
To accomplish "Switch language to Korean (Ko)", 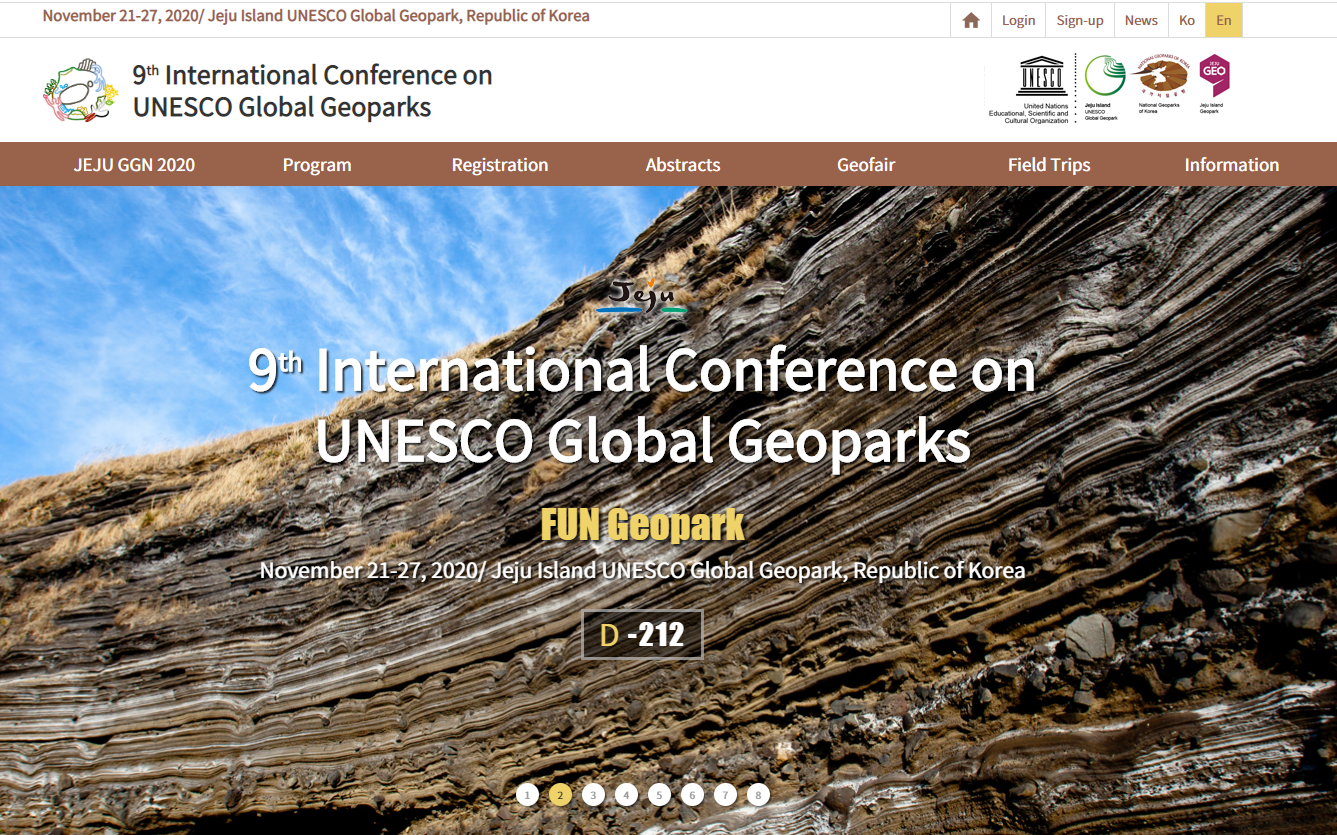I will coord(1187,20).
